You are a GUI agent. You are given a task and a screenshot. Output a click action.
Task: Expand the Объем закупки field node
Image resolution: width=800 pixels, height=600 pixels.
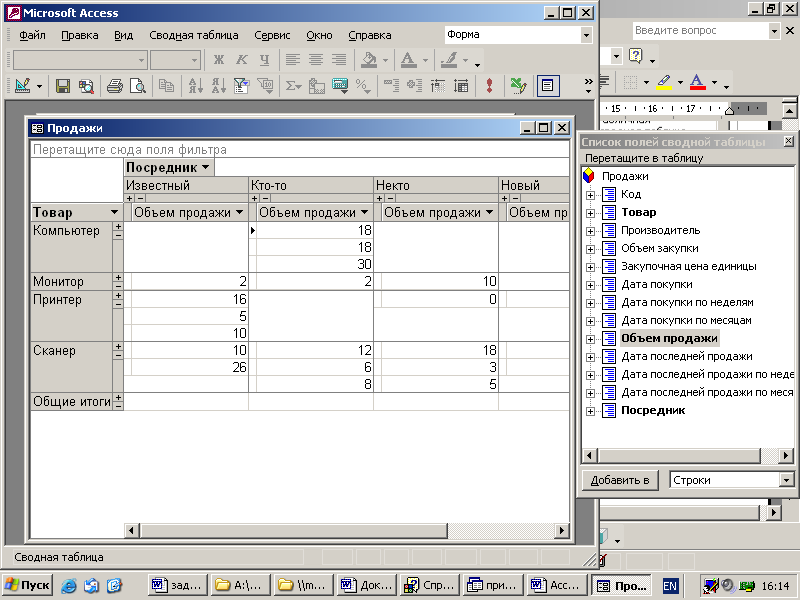[590, 249]
